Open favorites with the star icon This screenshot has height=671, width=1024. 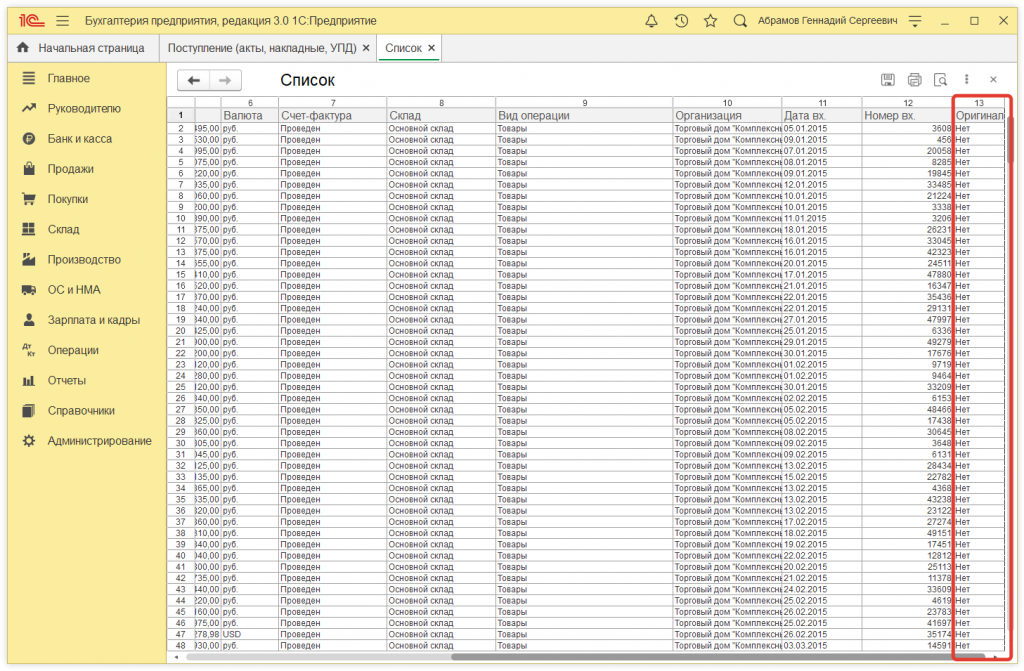710,21
